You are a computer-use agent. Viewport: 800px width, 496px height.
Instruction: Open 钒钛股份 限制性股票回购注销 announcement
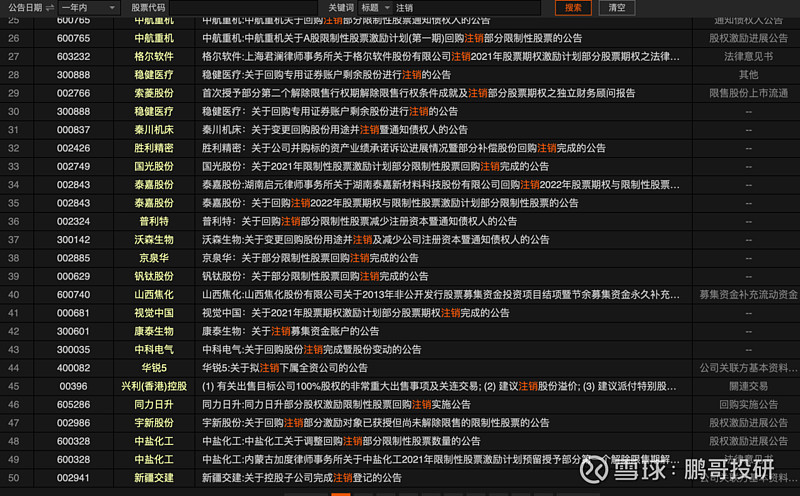[x=315, y=277]
